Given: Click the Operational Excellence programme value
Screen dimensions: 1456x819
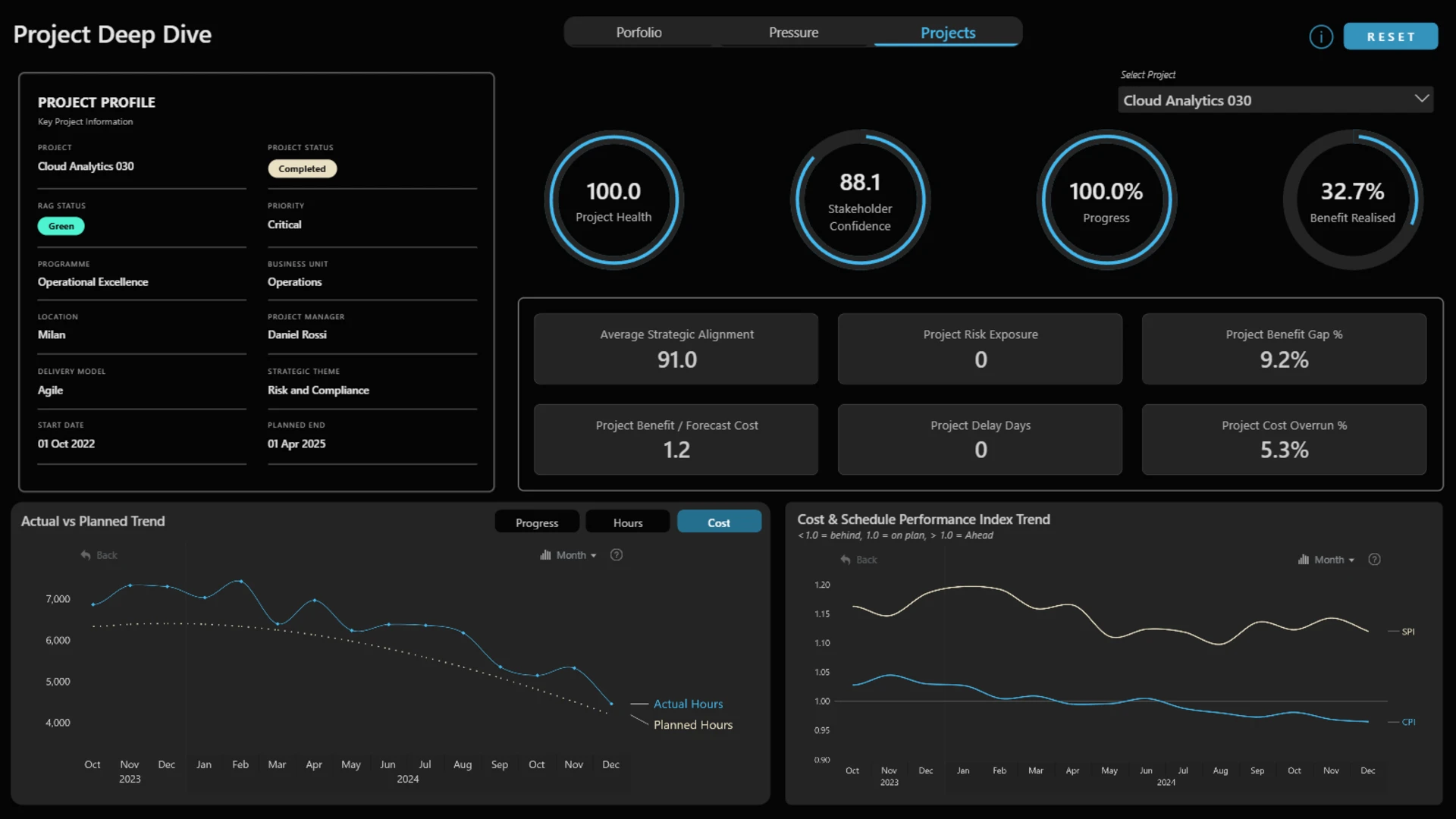Looking at the screenshot, I should pos(93,281).
